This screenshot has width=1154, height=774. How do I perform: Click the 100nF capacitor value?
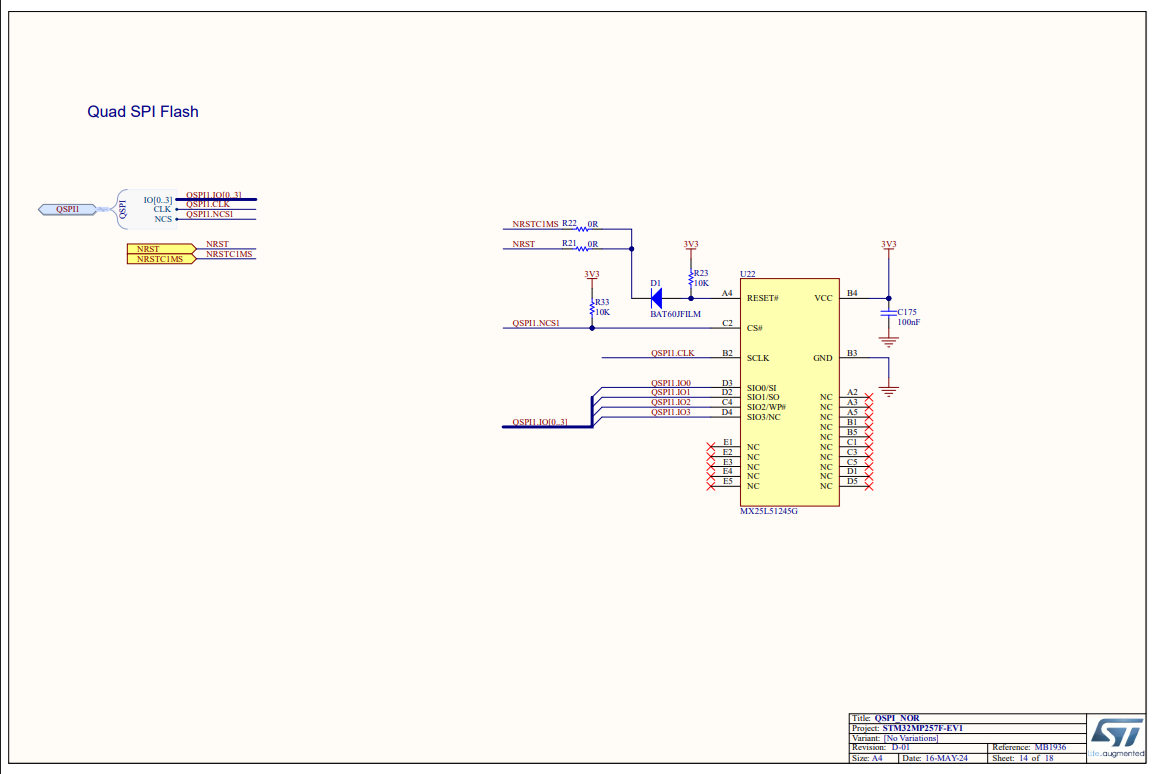908,322
